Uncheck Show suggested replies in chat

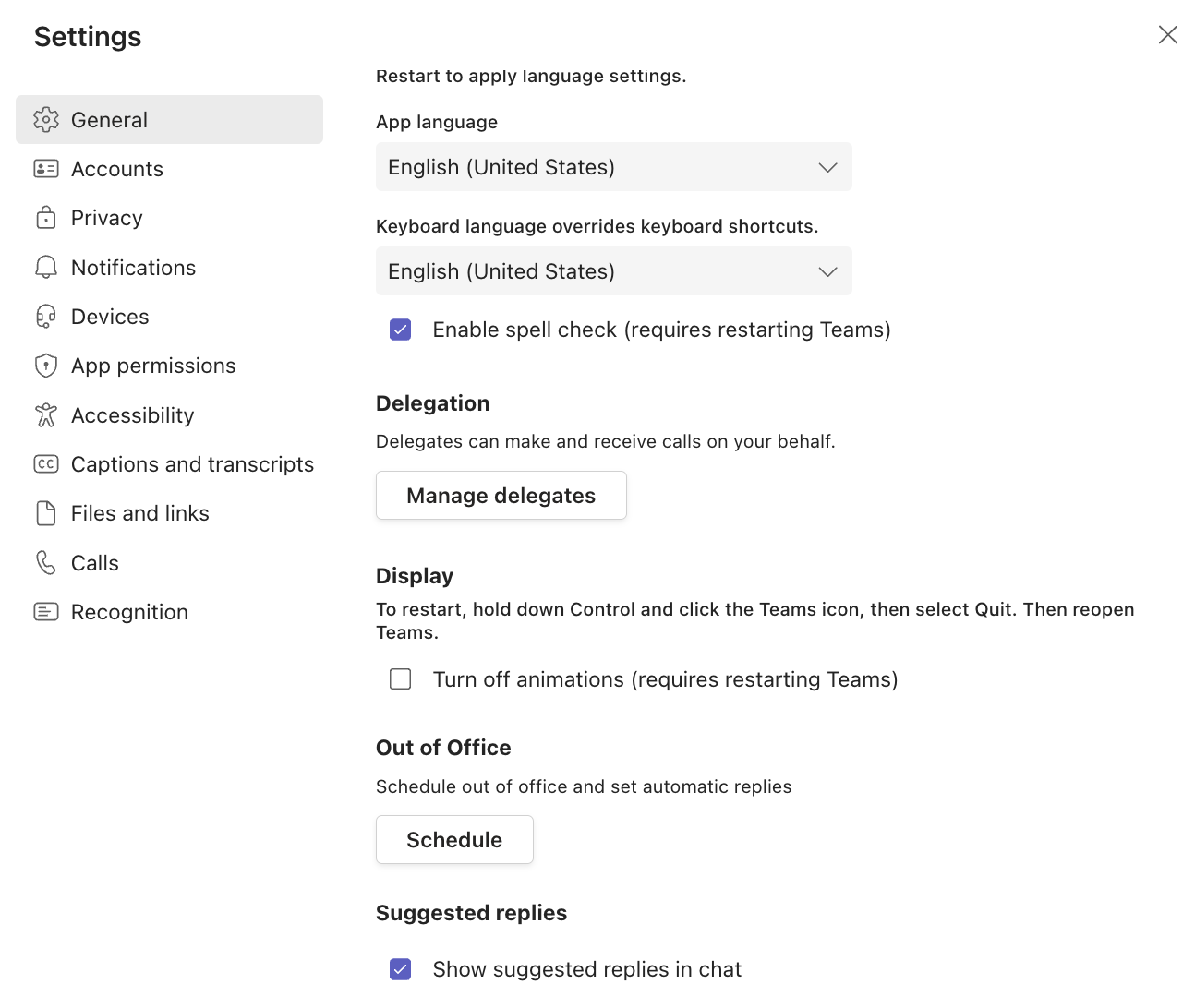pyautogui.click(x=401, y=969)
